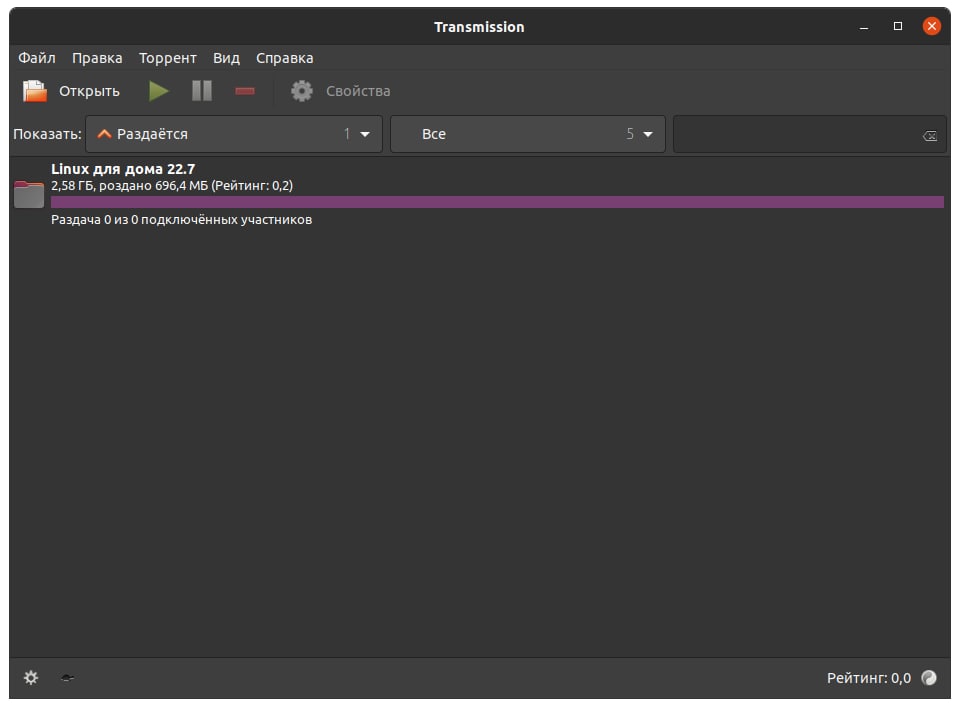Click the Свойства gear icon

(x=301, y=91)
